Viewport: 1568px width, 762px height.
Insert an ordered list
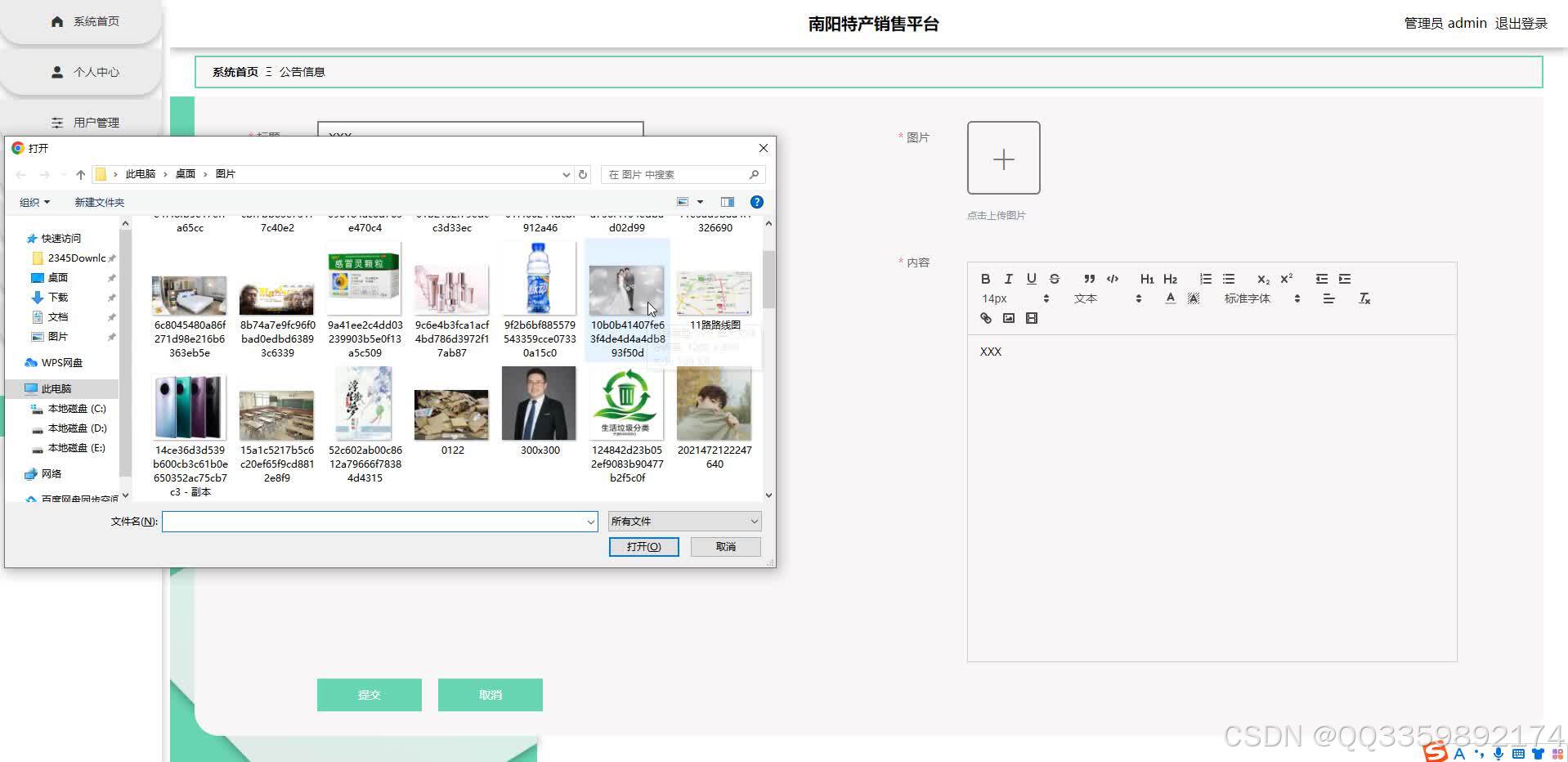[x=1205, y=279]
